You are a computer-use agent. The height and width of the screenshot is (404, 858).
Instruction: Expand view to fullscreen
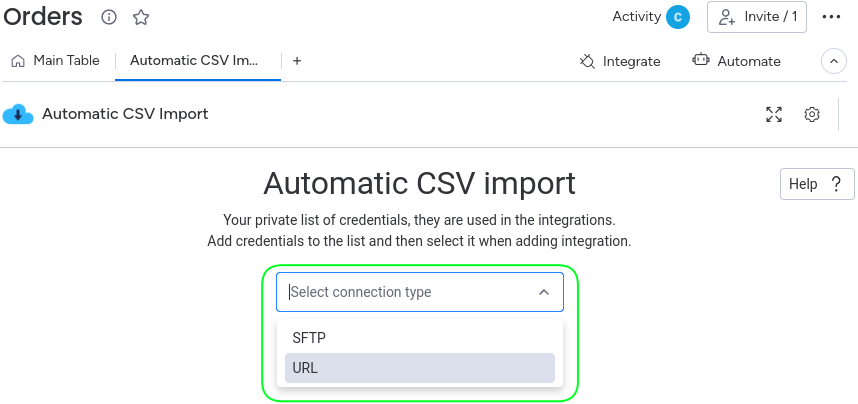pos(774,114)
